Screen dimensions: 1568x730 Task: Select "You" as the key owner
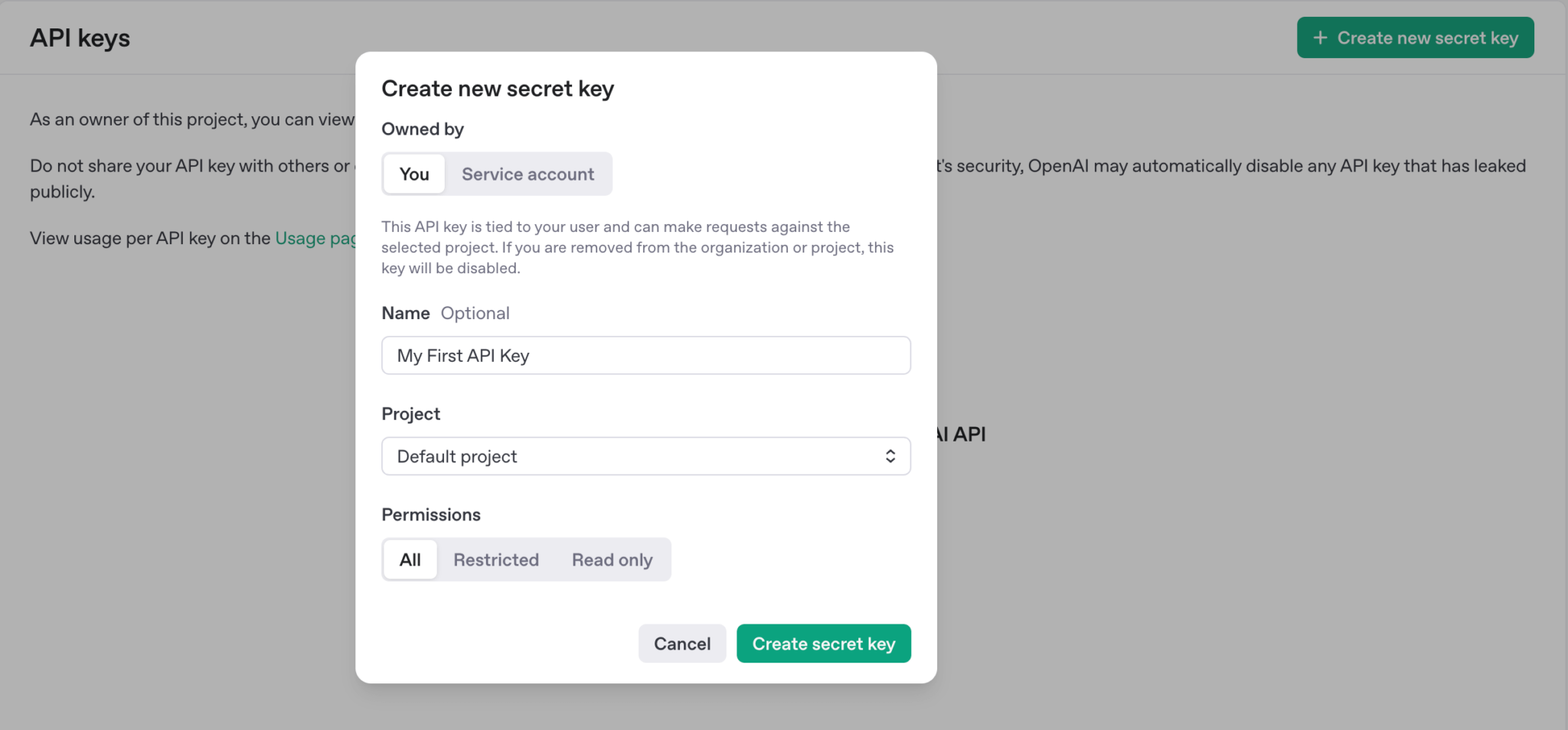(x=414, y=174)
